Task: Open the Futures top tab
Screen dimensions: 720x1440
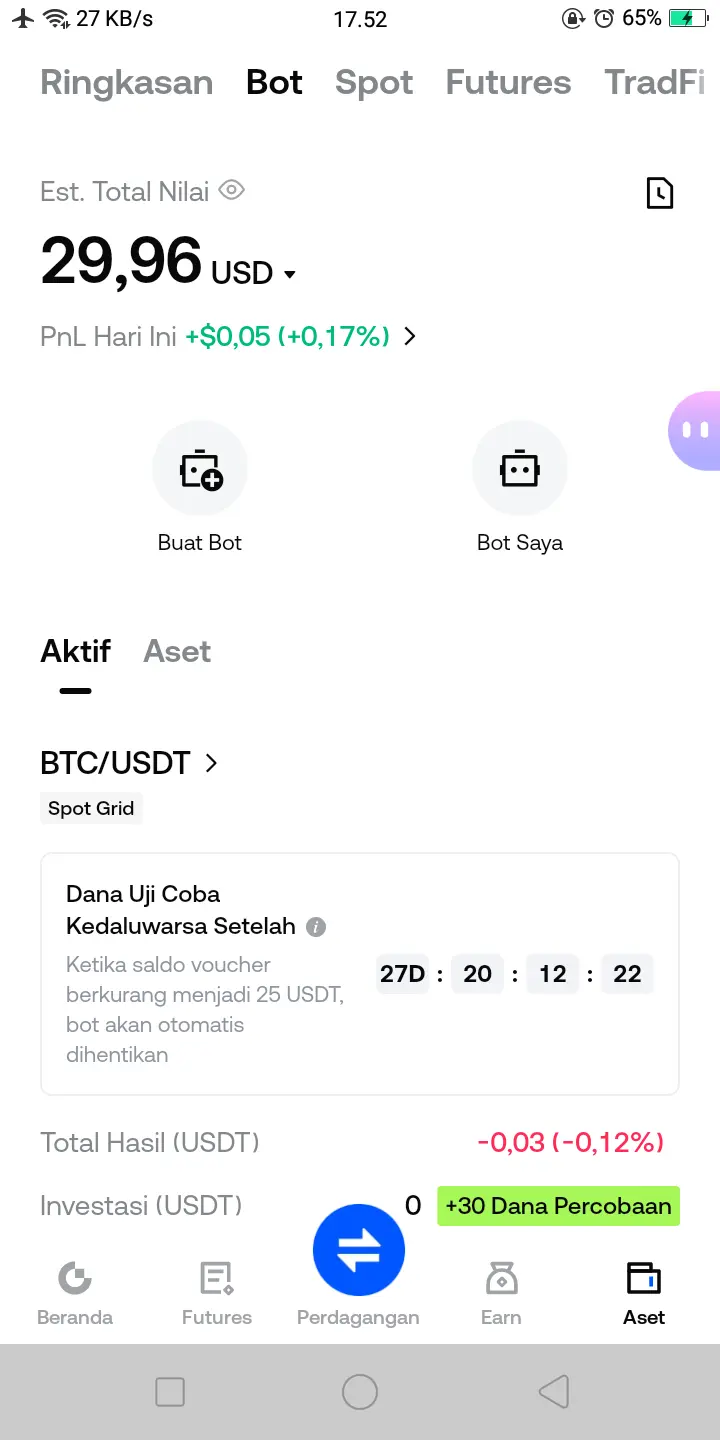Action: pyautogui.click(x=508, y=83)
